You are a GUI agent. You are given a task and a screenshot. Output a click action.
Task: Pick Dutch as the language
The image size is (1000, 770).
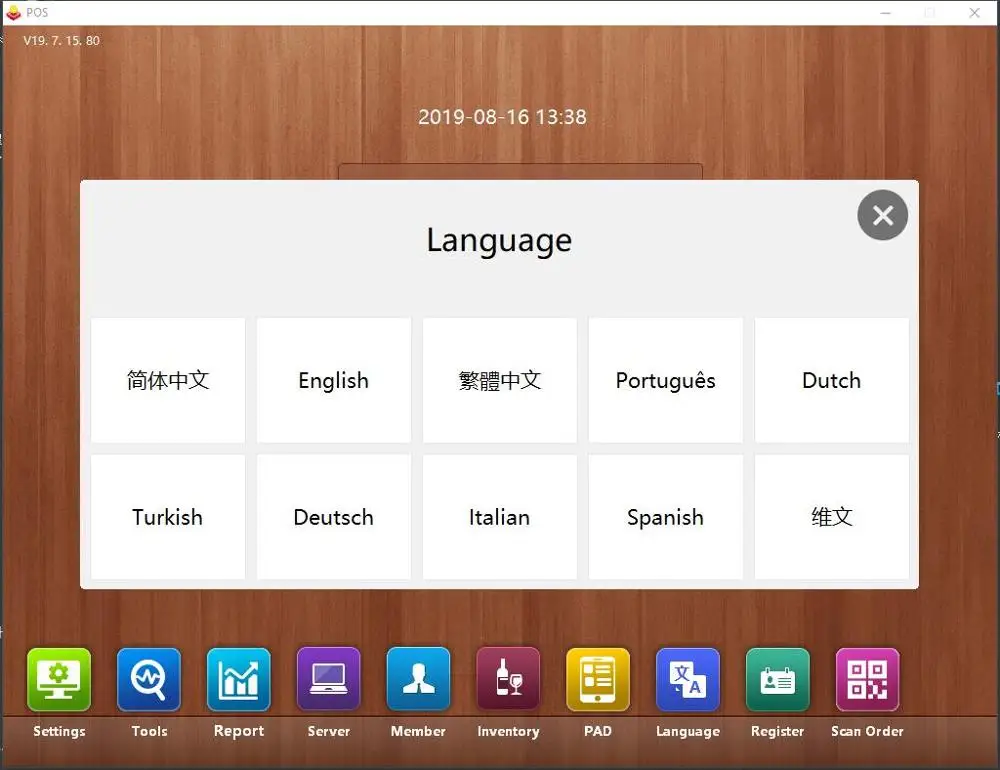pos(832,380)
